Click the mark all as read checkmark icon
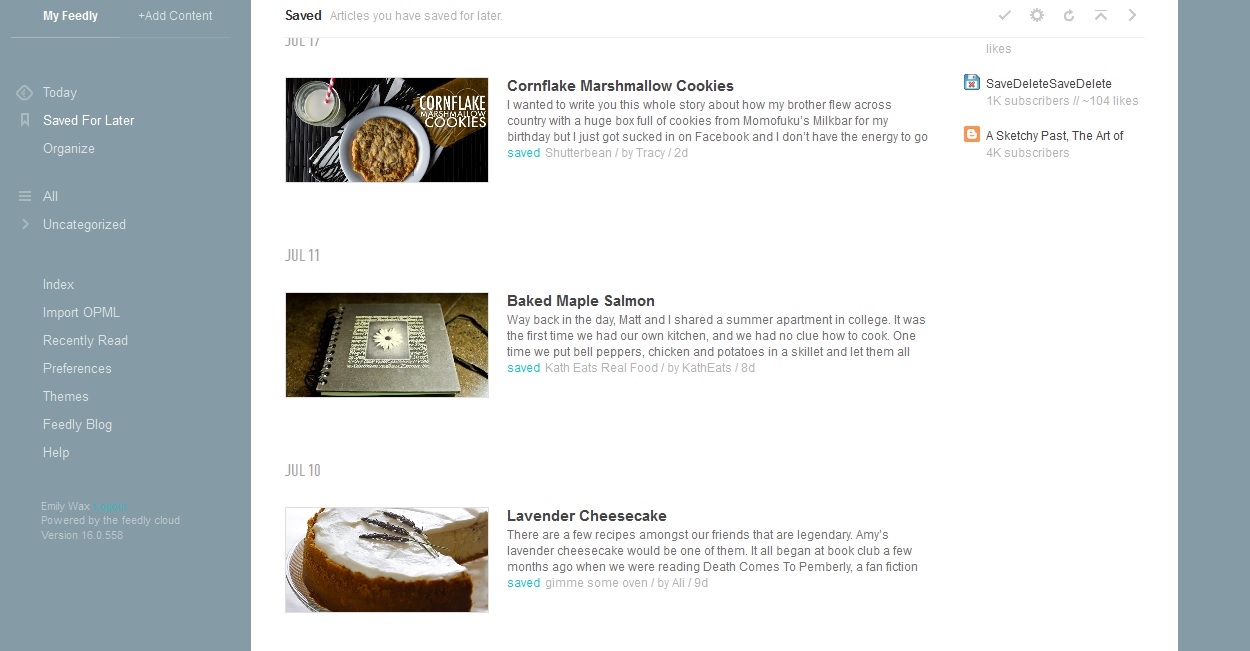 pos(1005,15)
